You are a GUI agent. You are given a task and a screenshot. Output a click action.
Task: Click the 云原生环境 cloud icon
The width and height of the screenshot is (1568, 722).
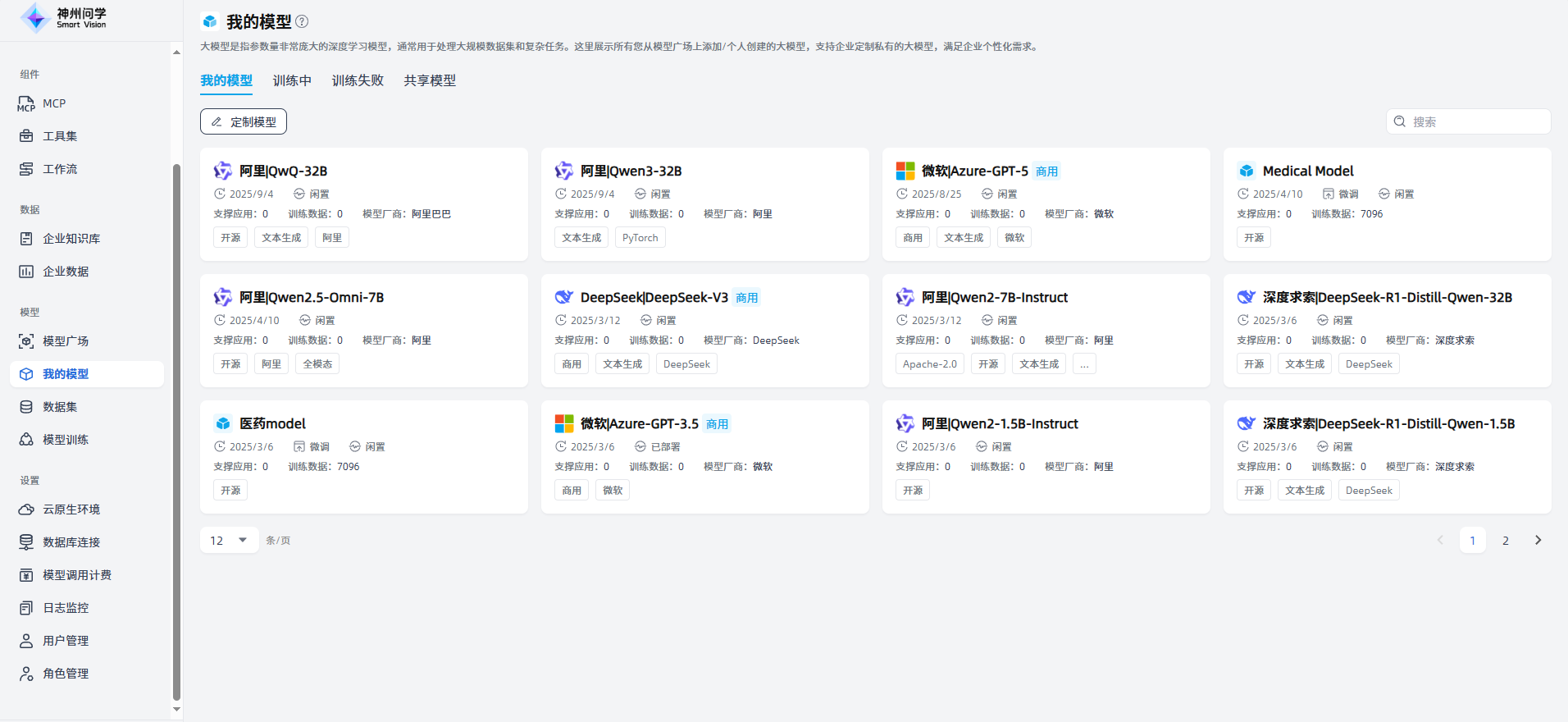tap(26, 510)
